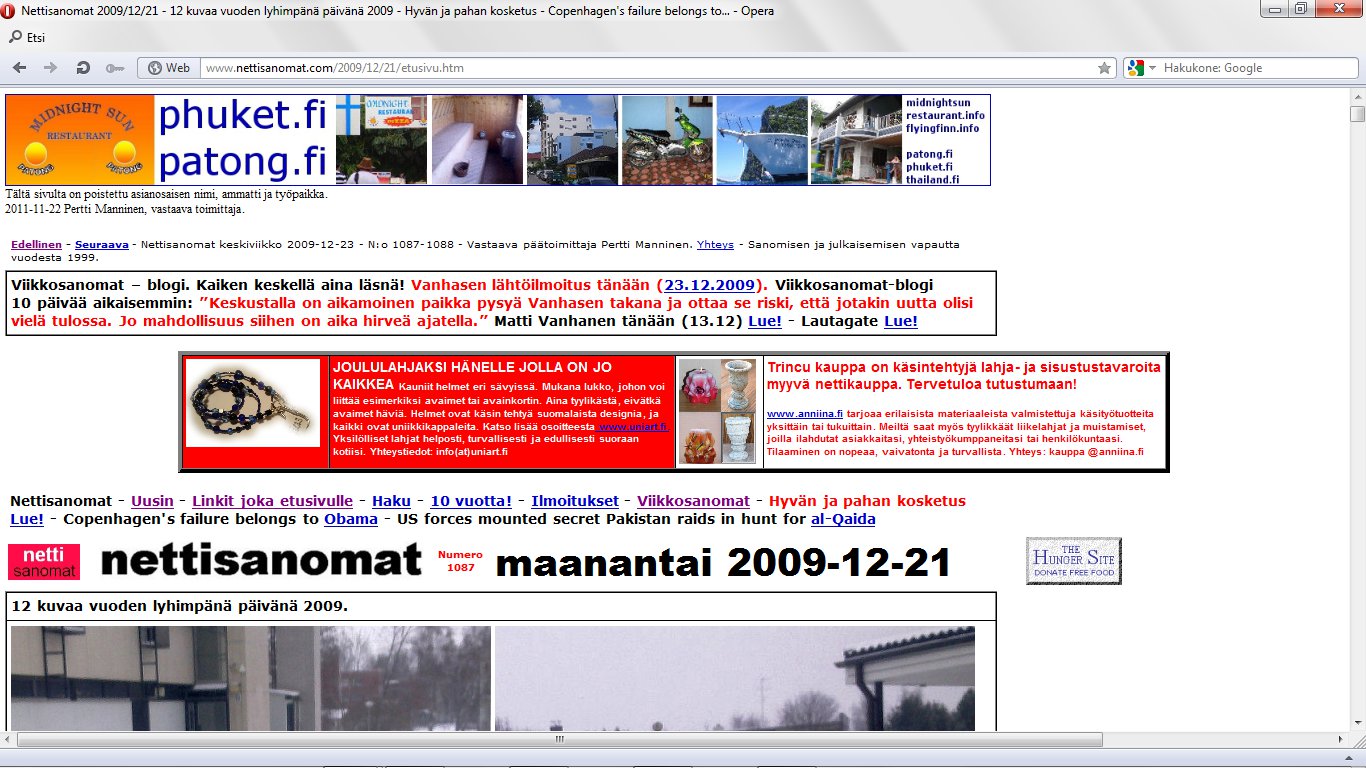This screenshot has width=1366, height=768.
Task: Click the Midnight Sun Restaurant banner image
Action: 81,140
